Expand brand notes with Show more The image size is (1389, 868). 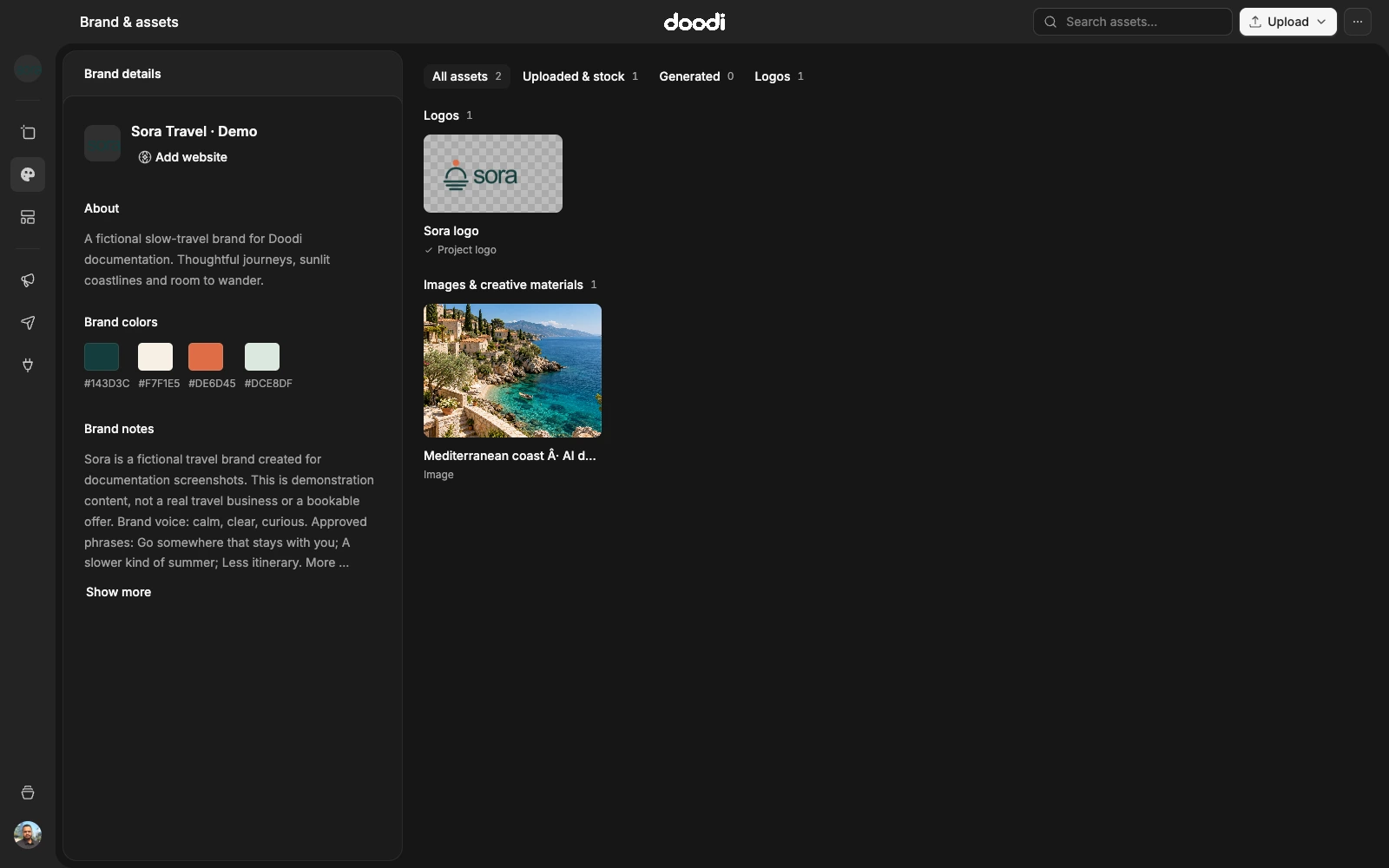[118, 592]
